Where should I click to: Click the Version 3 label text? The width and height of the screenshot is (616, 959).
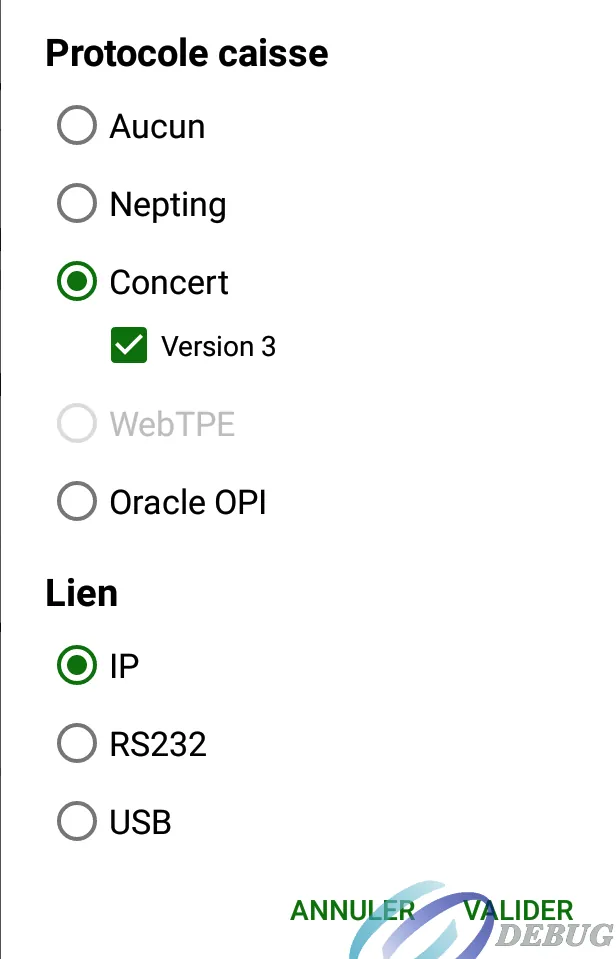218,347
